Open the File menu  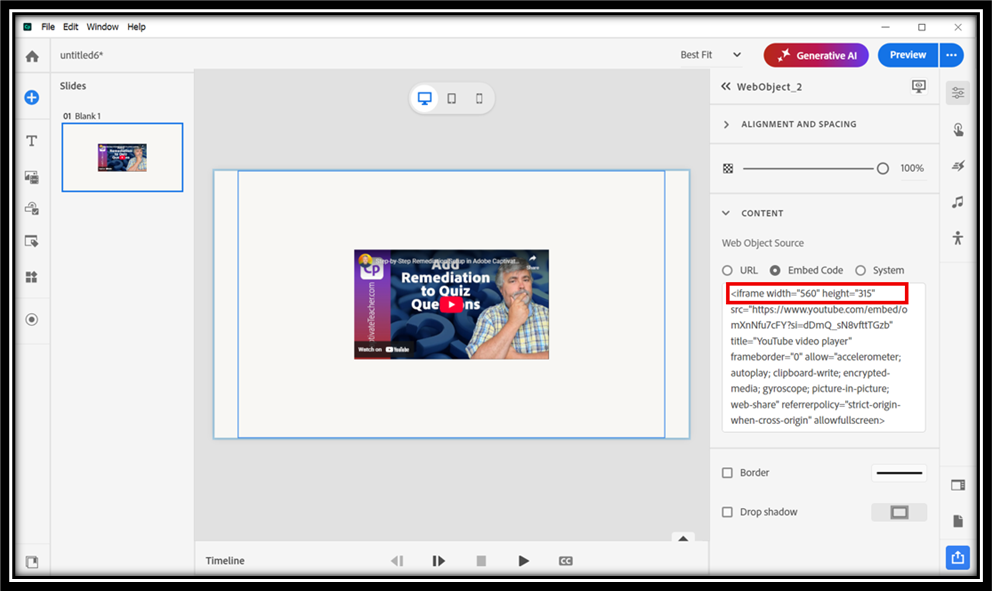pyautogui.click(x=48, y=27)
